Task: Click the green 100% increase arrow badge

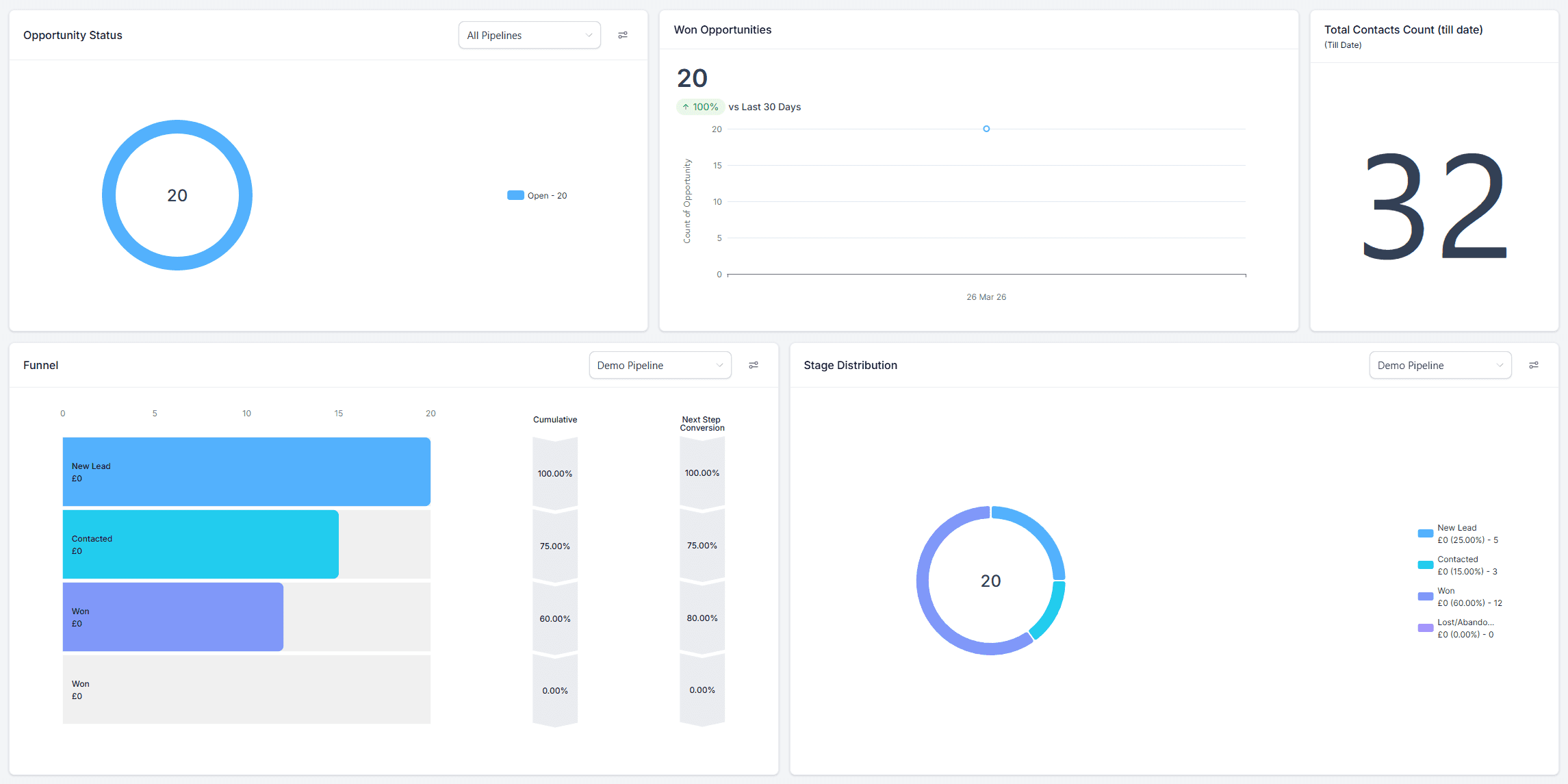Action: [x=700, y=107]
